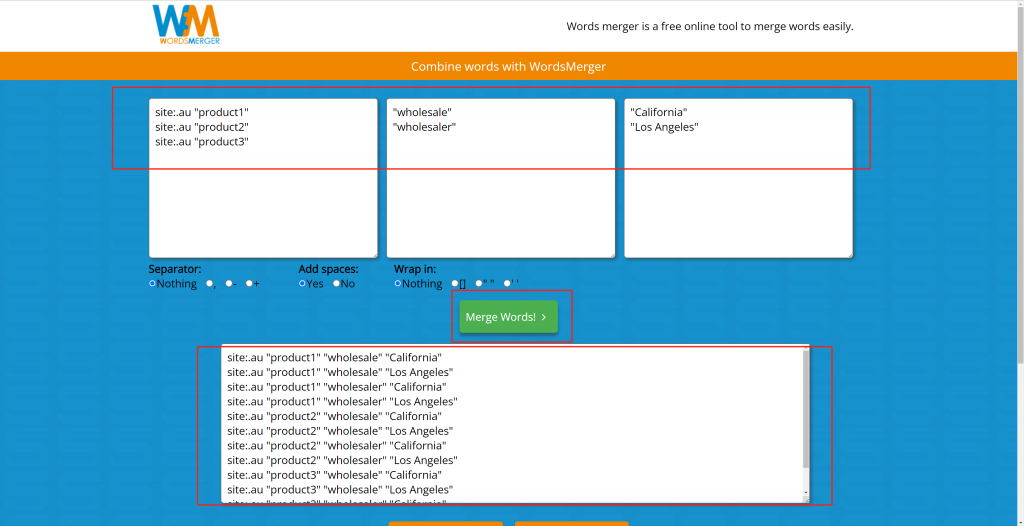Choose No for Add spaces
Viewport: 1024px width, 526px height.
click(336, 284)
